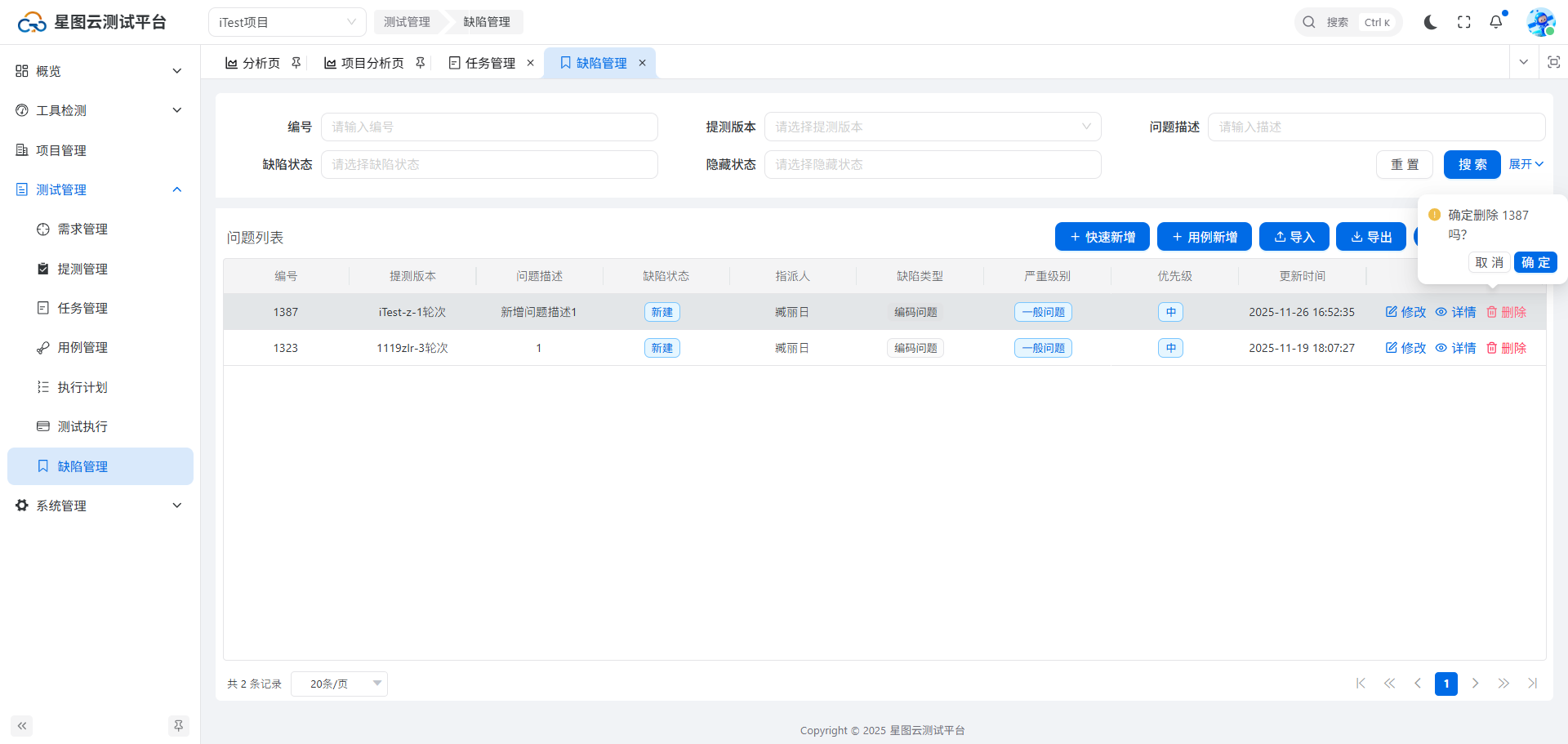Pin the sidebar using pin icon

178,725
